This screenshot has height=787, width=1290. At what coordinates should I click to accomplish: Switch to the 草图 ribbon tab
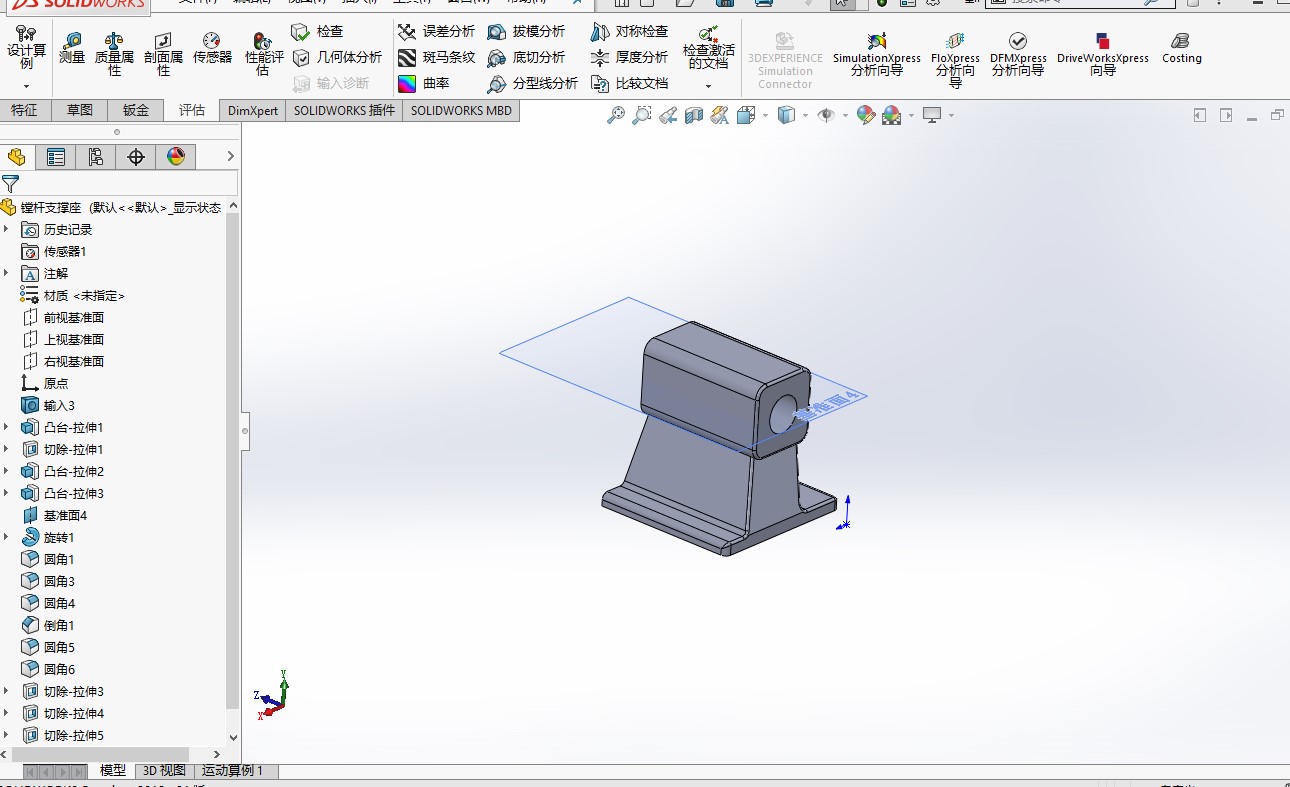[x=80, y=111]
